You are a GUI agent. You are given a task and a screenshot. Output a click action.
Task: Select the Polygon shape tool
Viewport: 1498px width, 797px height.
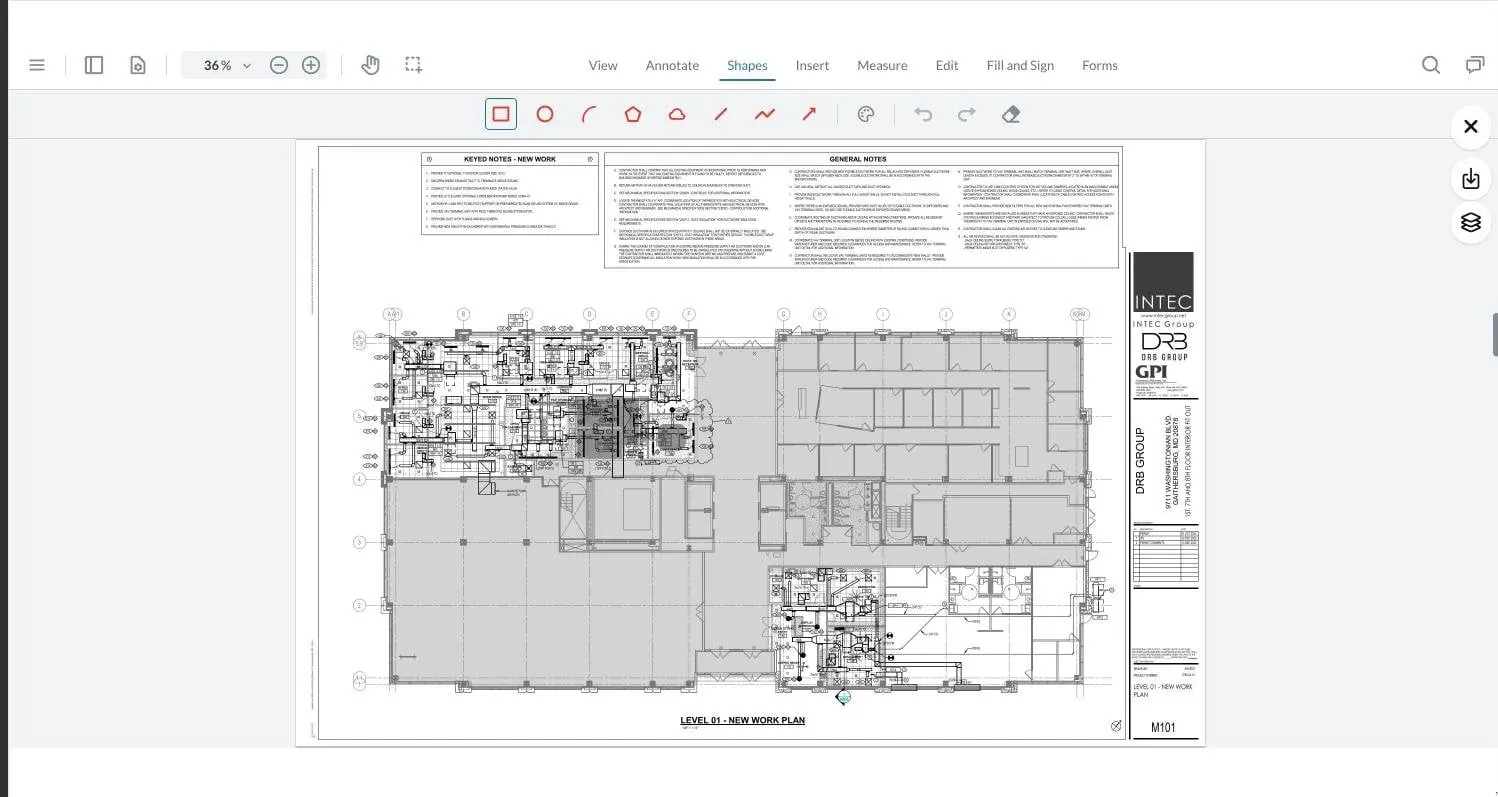coord(633,114)
